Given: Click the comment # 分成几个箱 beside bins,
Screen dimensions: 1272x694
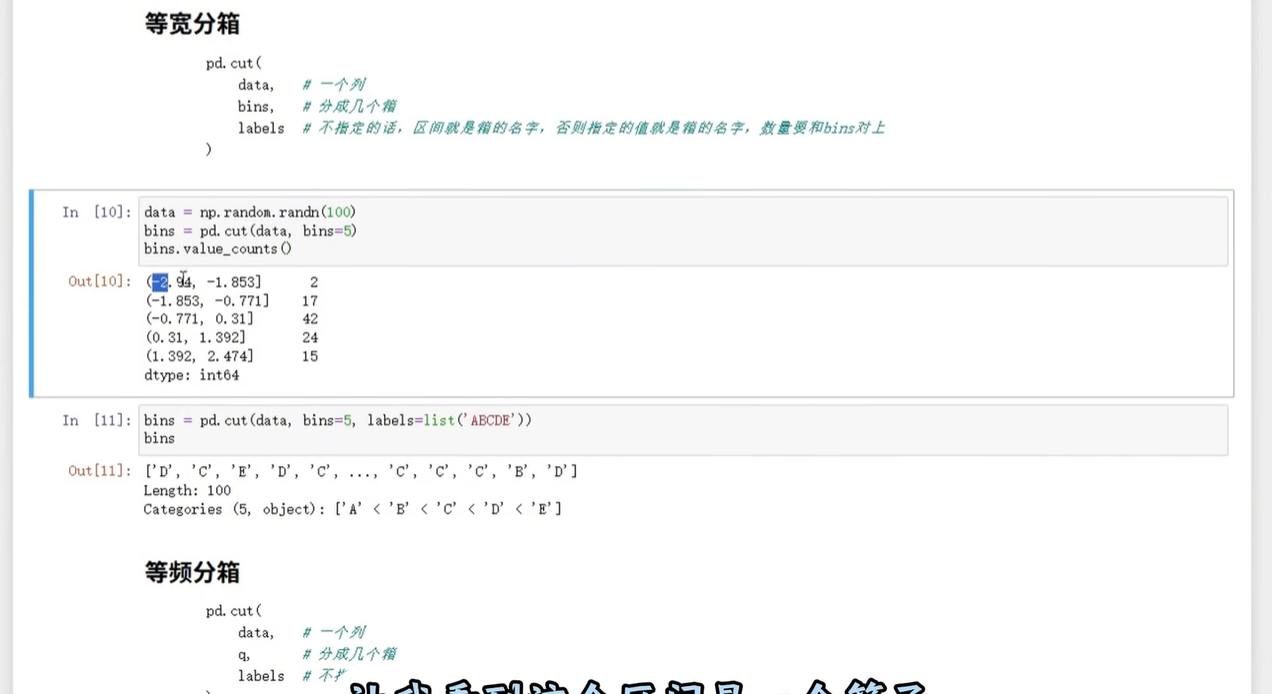Looking at the screenshot, I should (x=349, y=106).
